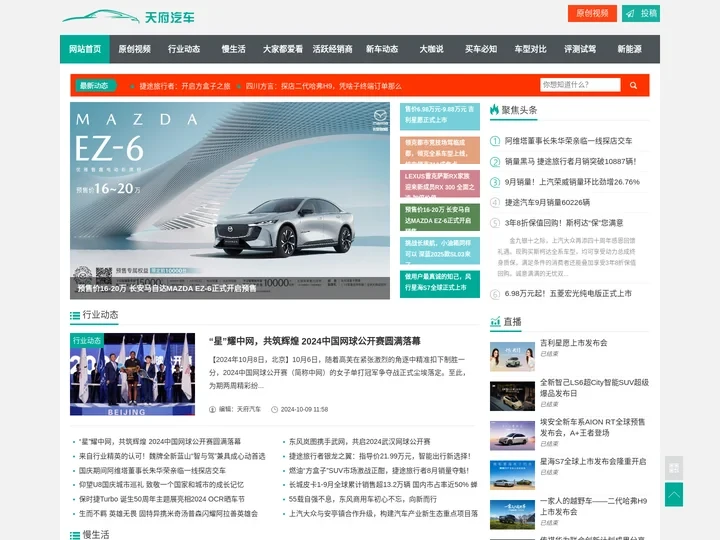Open headline 阿维塔董事长朱华荣亲临一线探店交车
The image size is (720, 540).
pyautogui.click(x=568, y=141)
